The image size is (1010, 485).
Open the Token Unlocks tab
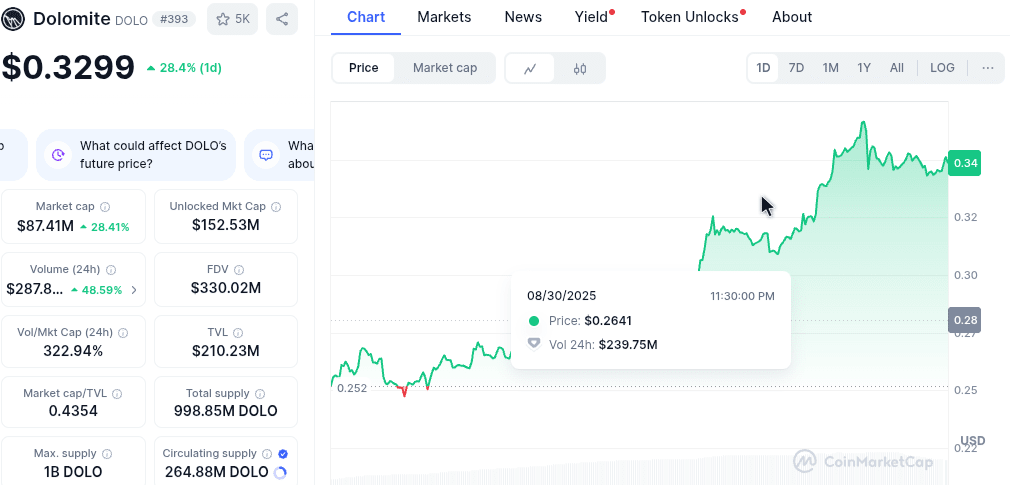click(x=690, y=17)
